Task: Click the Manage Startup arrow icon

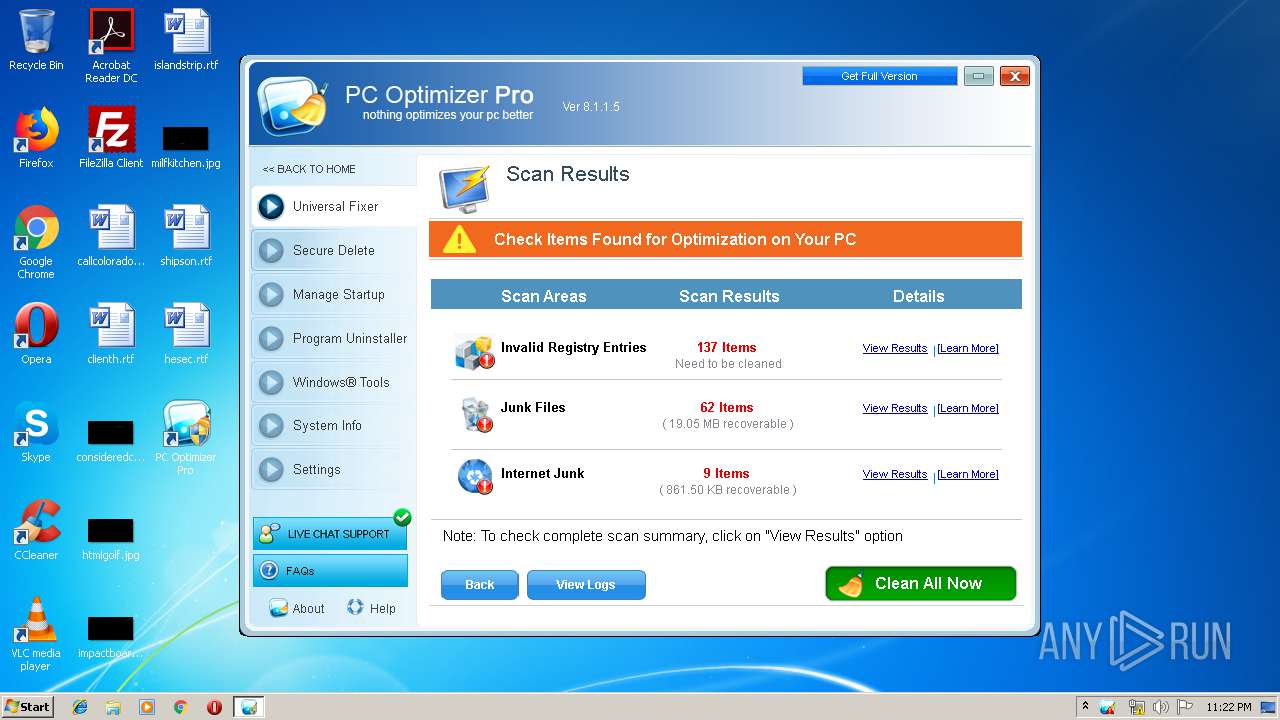Action: [x=271, y=294]
